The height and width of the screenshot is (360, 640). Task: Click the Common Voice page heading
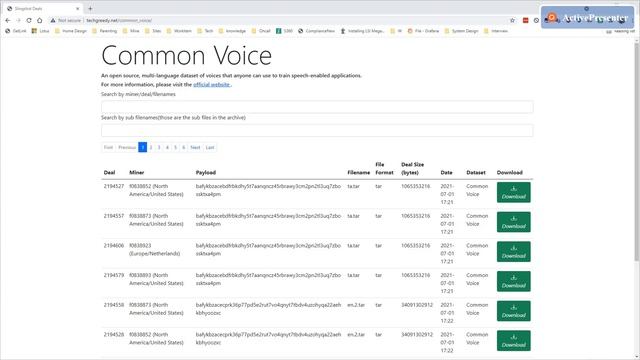click(x=187, y=56)
